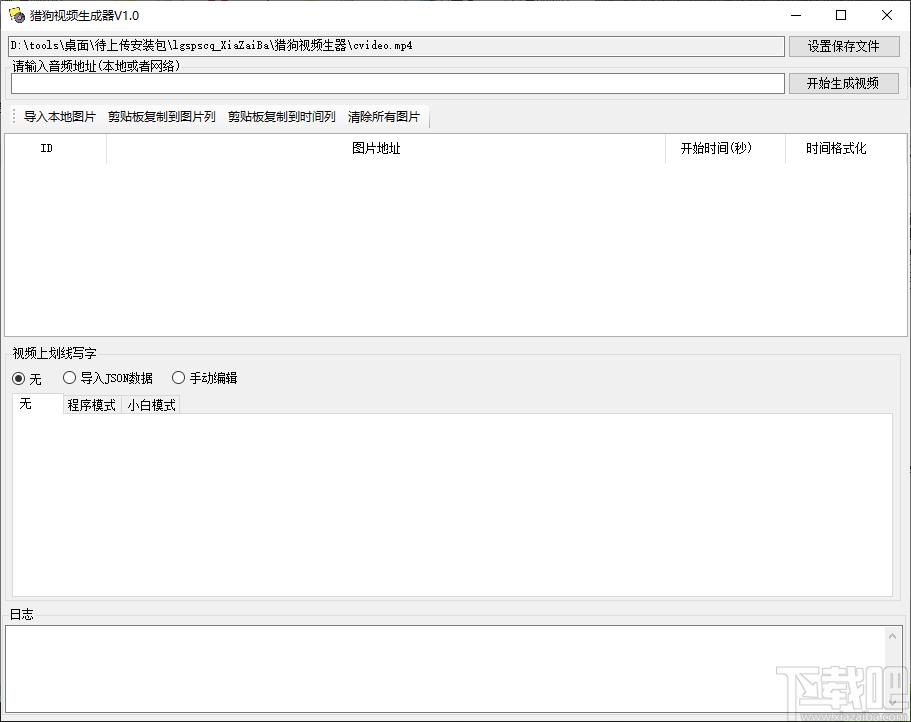The height and width of the screenshot is (722, 911).
Task: Click the 设置保存文件 button
Action: point(844,46)
